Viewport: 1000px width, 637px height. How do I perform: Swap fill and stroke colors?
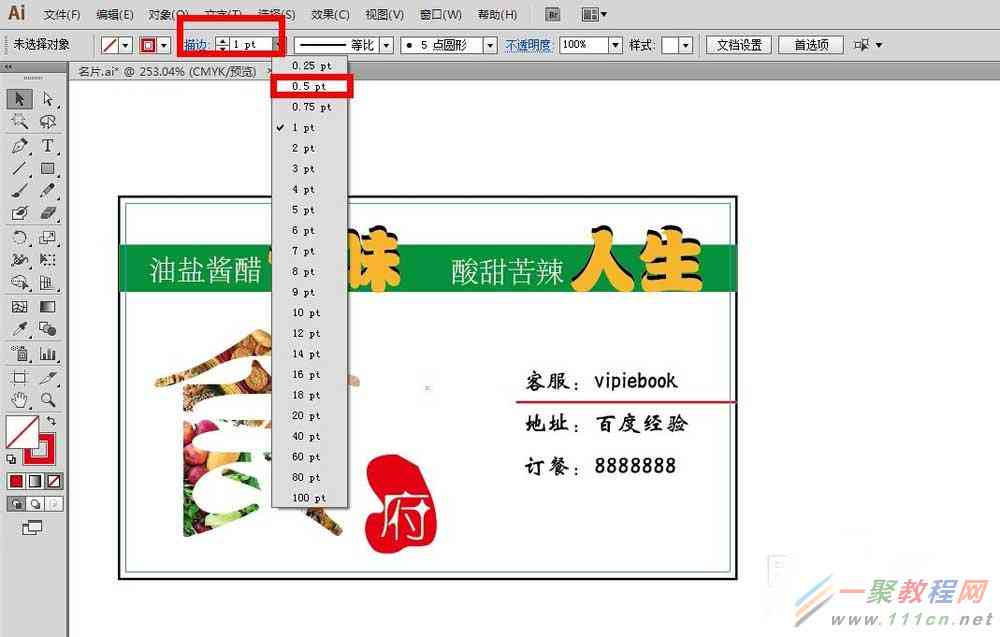[x=51, y=421]
